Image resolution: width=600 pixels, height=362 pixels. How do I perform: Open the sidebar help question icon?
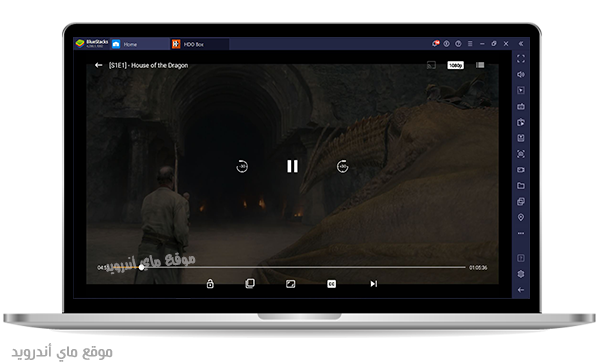521,258
